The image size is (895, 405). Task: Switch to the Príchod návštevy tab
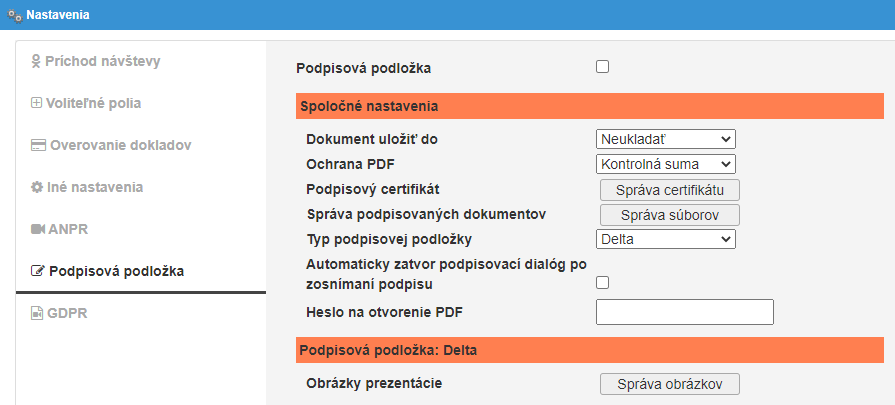click(103, 62)
